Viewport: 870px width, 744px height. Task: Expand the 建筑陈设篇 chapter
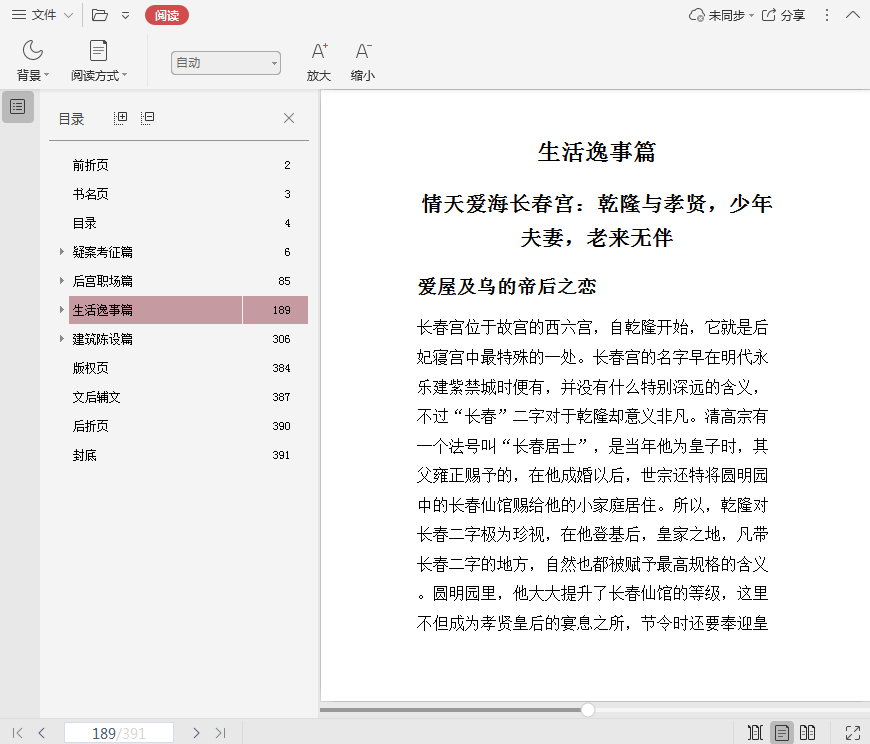[x=61, y=339]
